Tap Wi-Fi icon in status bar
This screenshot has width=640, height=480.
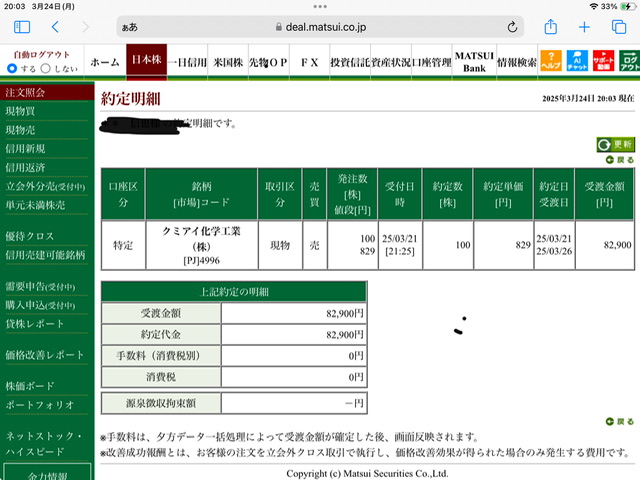[594, 7]
